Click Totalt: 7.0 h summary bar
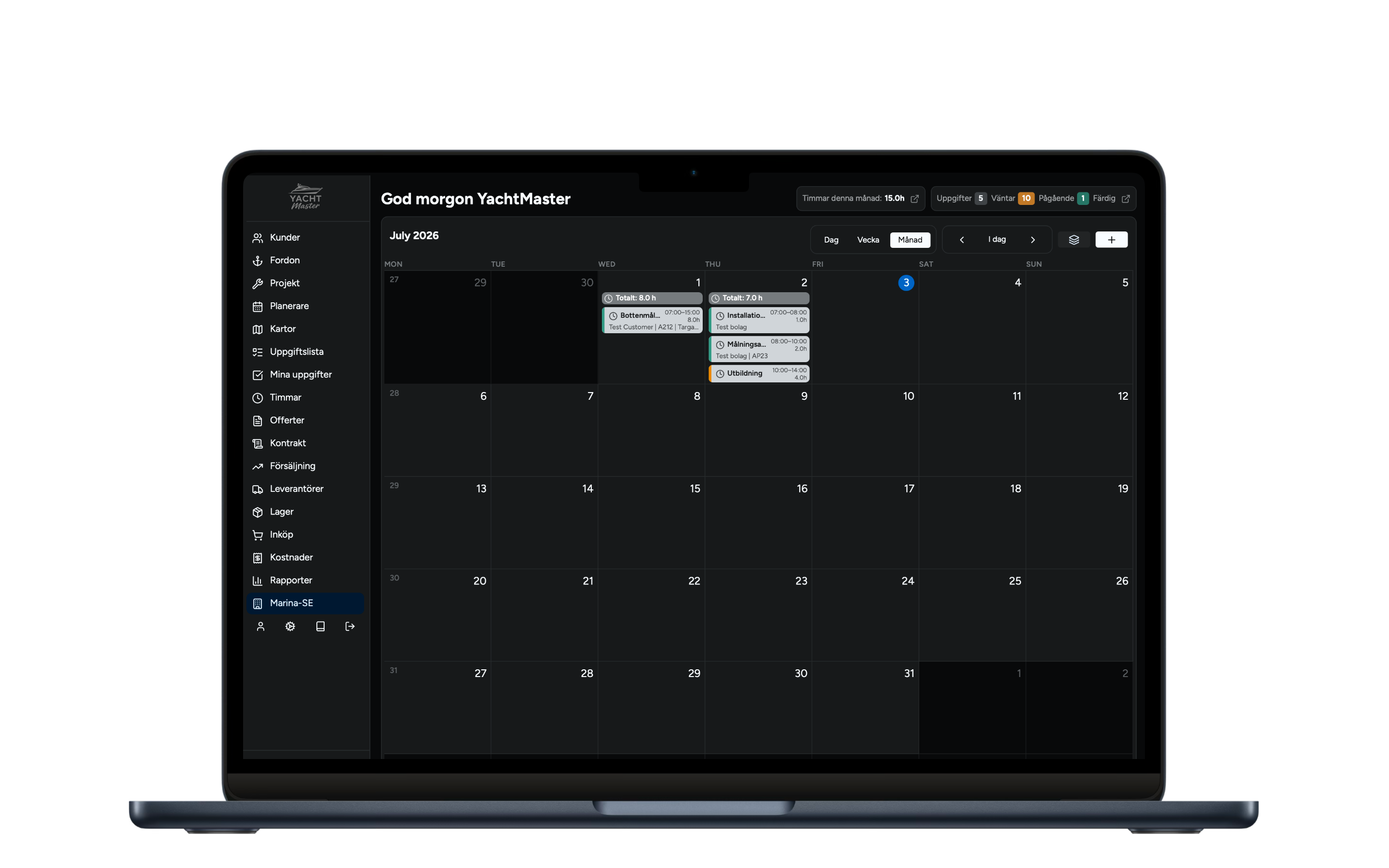Image resolution: width=1389 pixels, height=868 pixels. 759,298
